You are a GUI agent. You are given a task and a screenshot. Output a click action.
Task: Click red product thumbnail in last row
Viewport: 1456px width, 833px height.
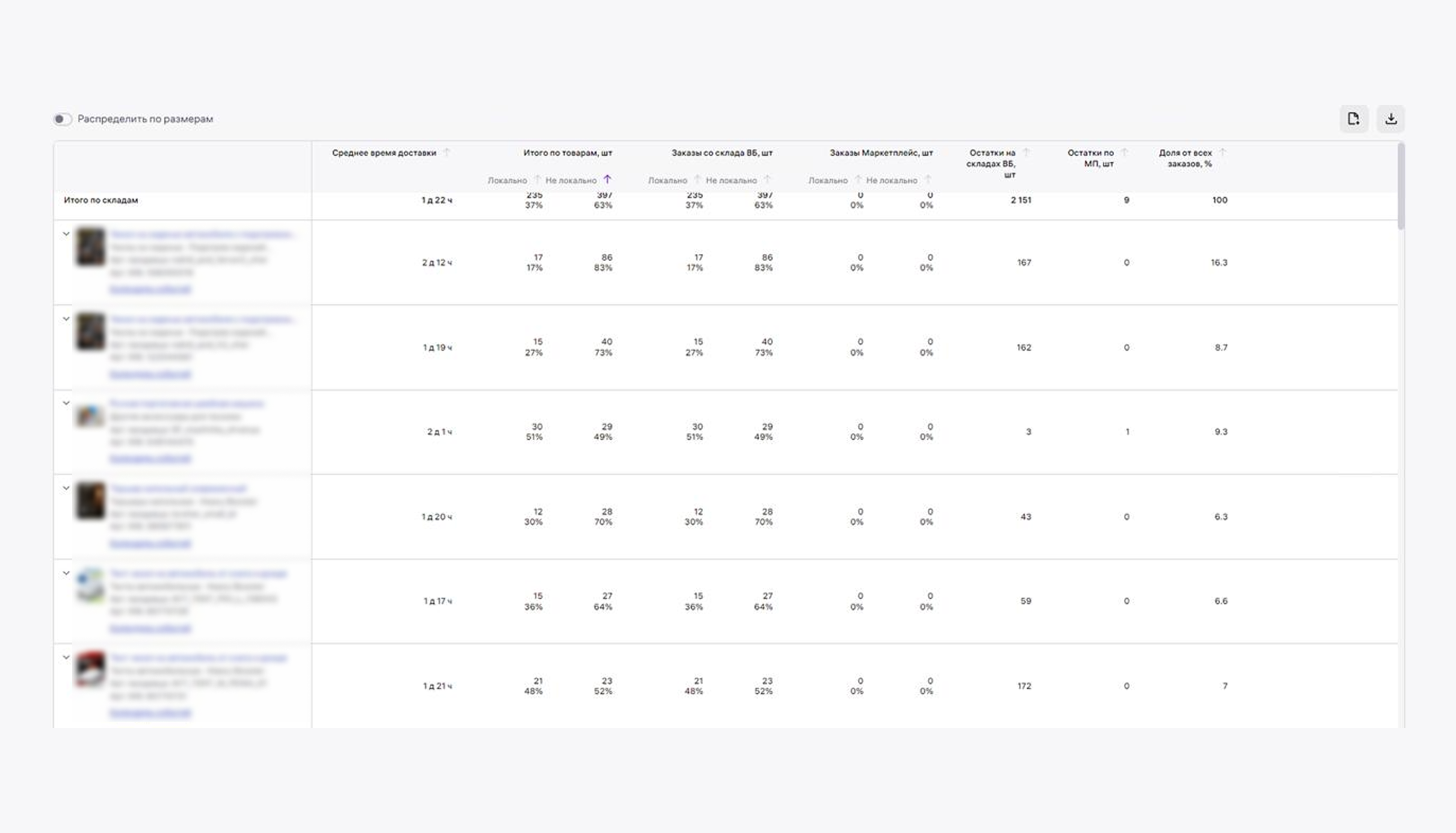point(91,669)
